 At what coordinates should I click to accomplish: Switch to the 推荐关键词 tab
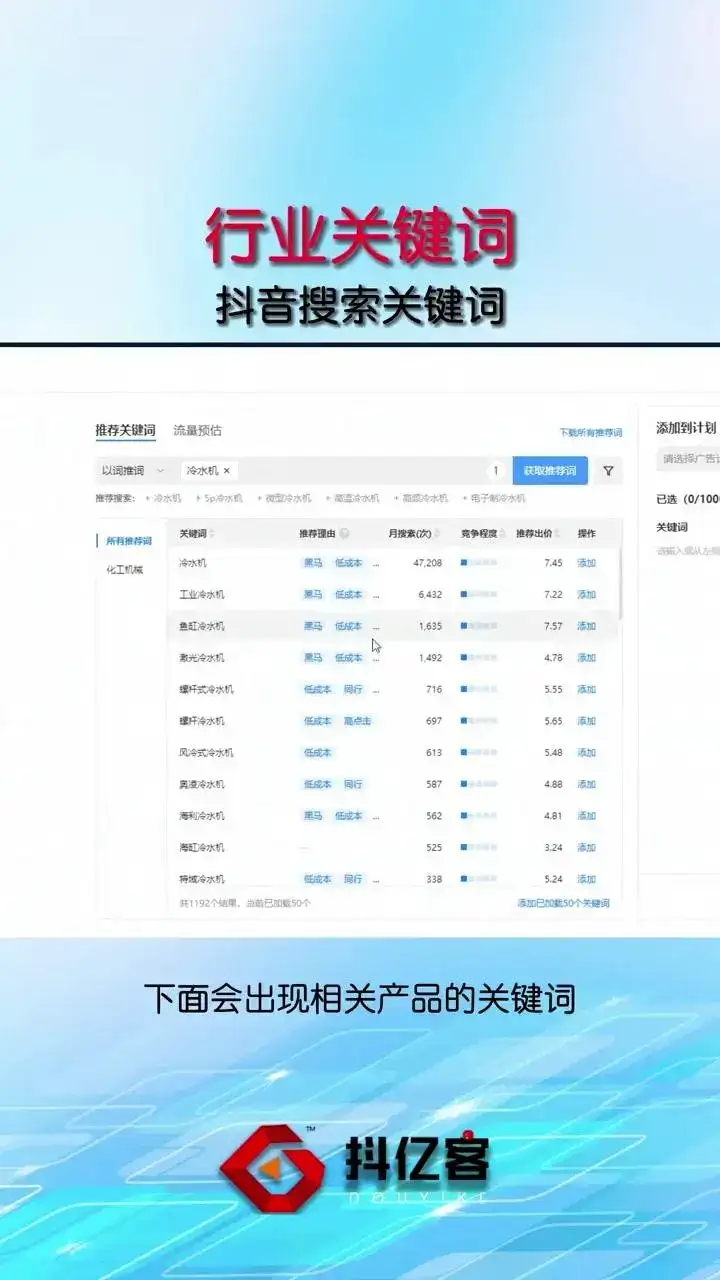(125, 431)
